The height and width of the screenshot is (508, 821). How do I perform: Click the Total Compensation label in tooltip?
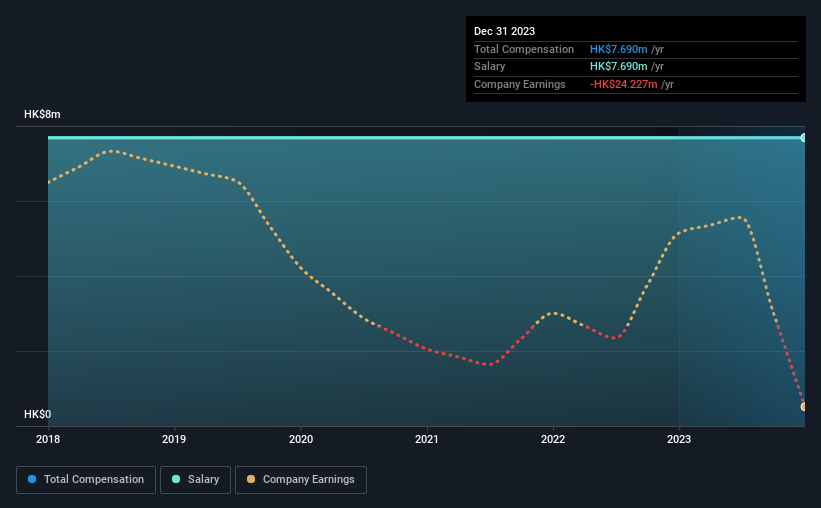click(x=524, y=49)
